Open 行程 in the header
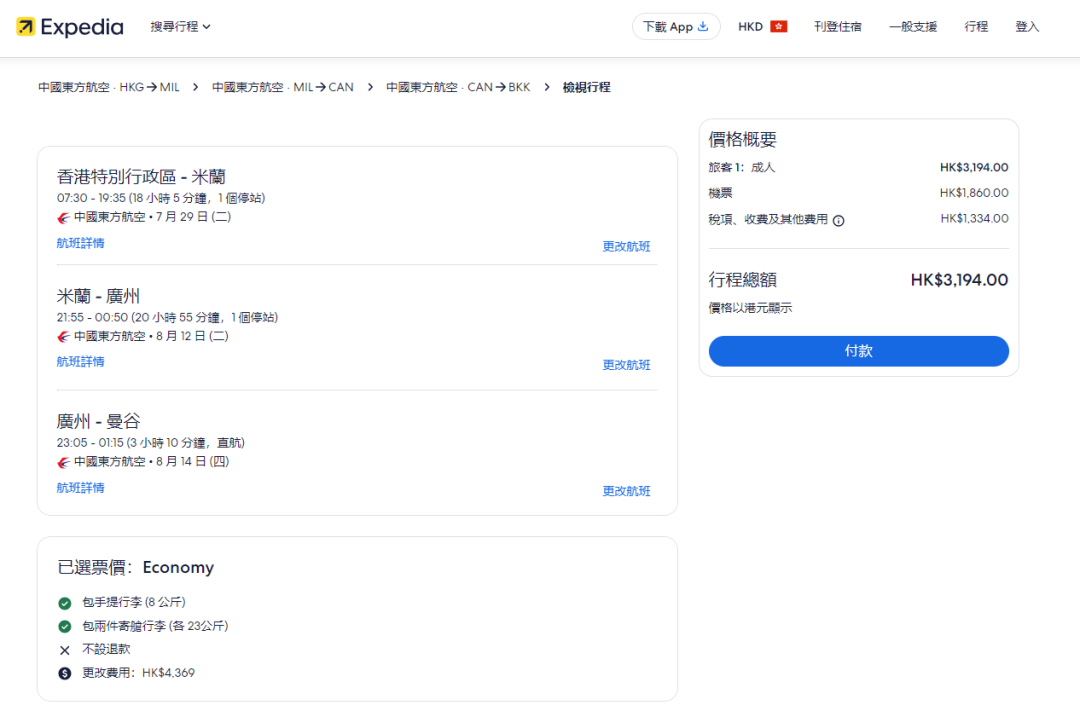The image size is (1080, 711). [976, 27]
